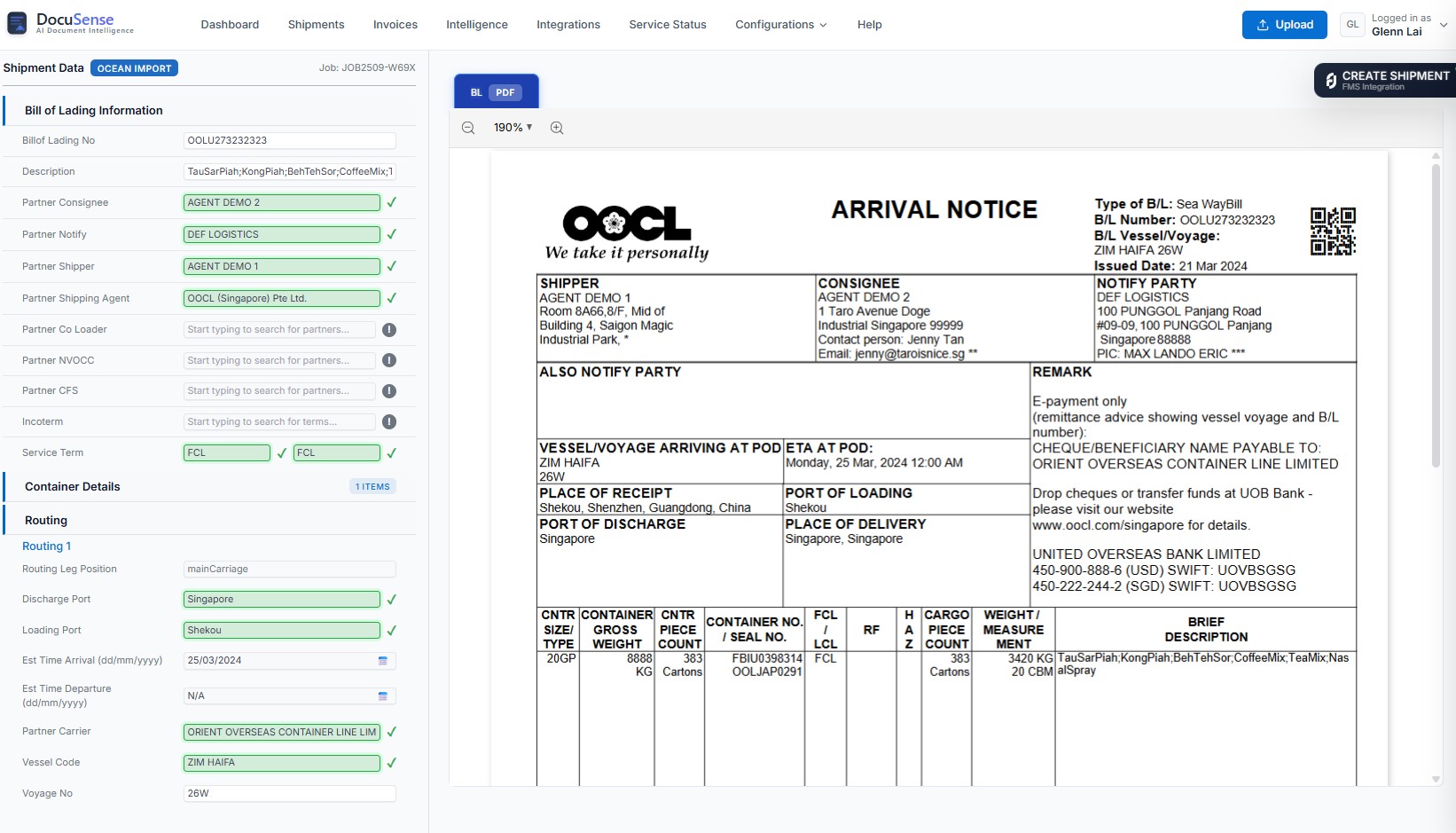Image resolution: width=1456 pixels, height=833 pixels.
Task: Open calendar icon for Est Time Departure
Action: [383, 696]
